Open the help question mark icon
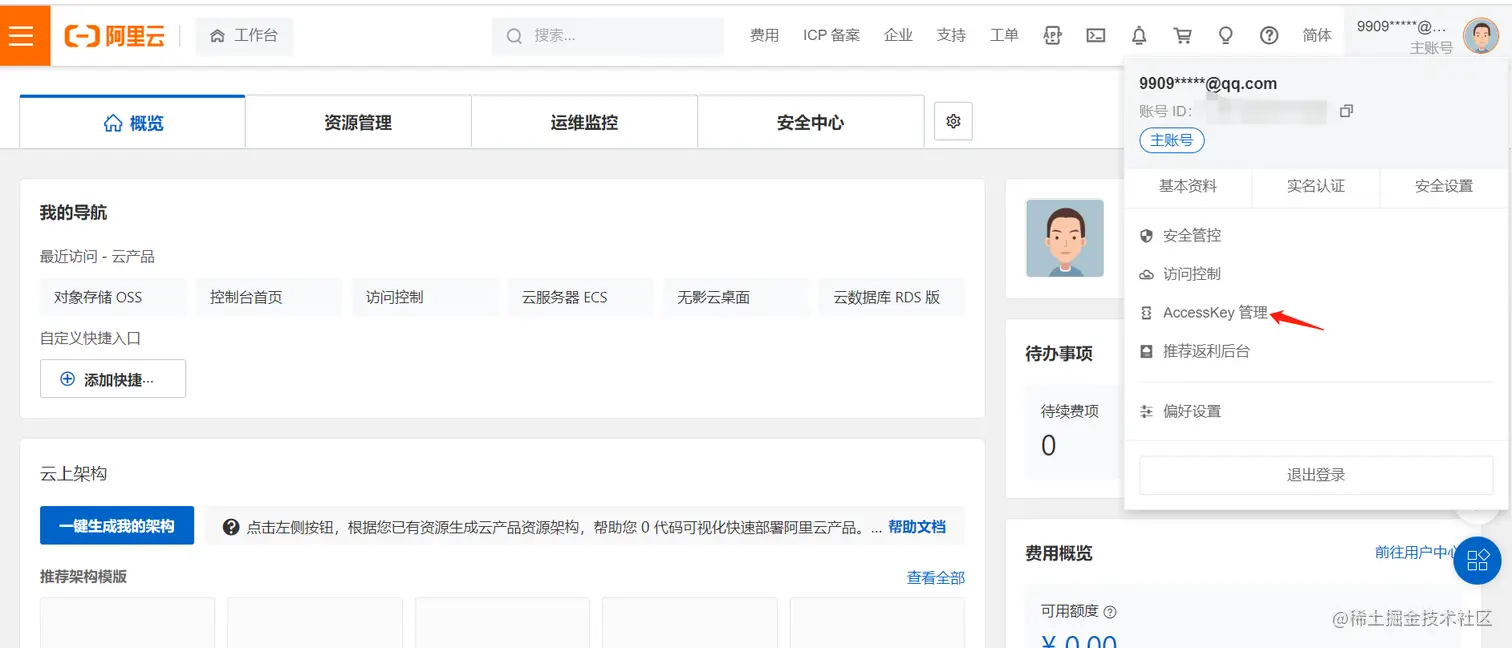 click(1269, 35)
